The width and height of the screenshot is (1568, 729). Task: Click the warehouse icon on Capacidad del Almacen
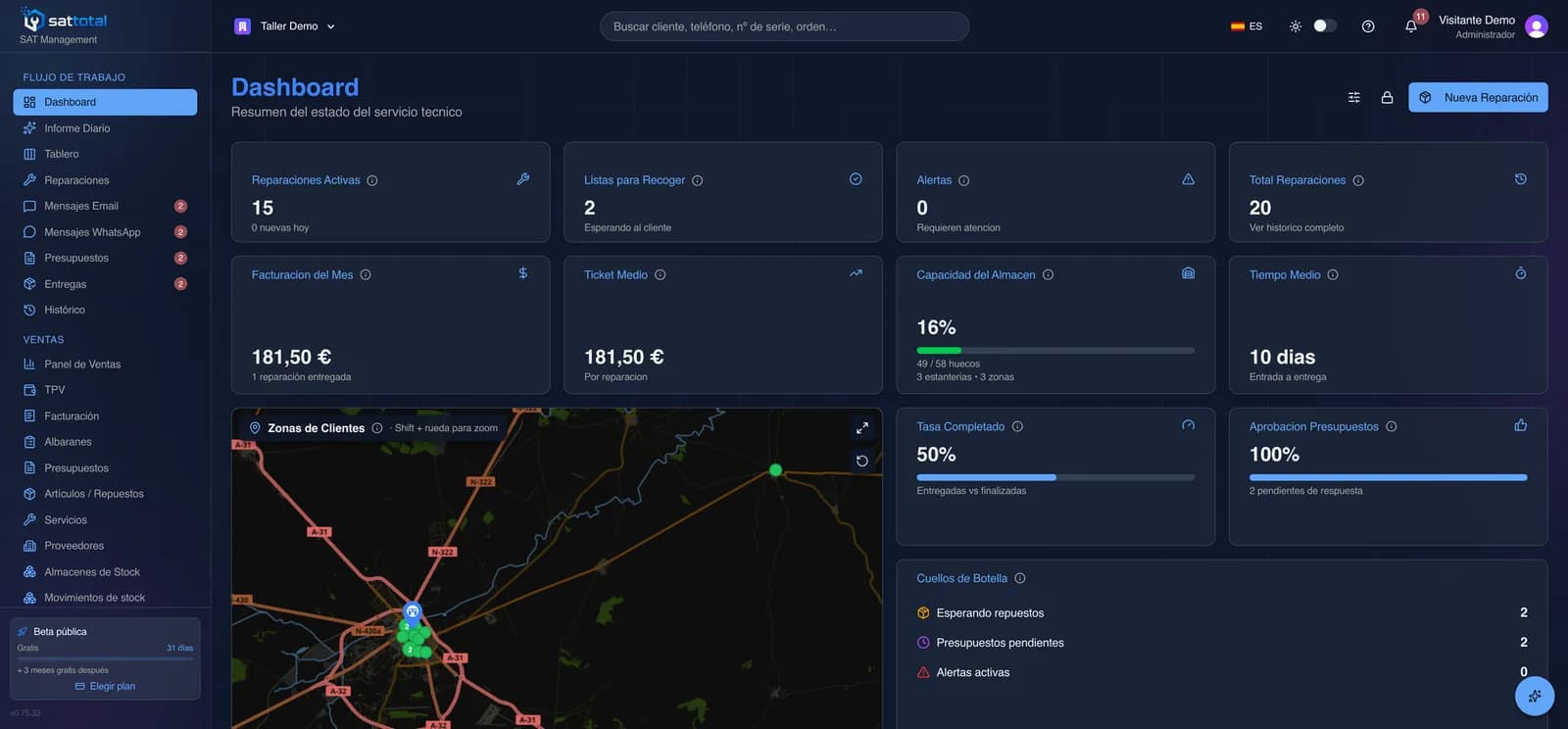click(1189, 273)
